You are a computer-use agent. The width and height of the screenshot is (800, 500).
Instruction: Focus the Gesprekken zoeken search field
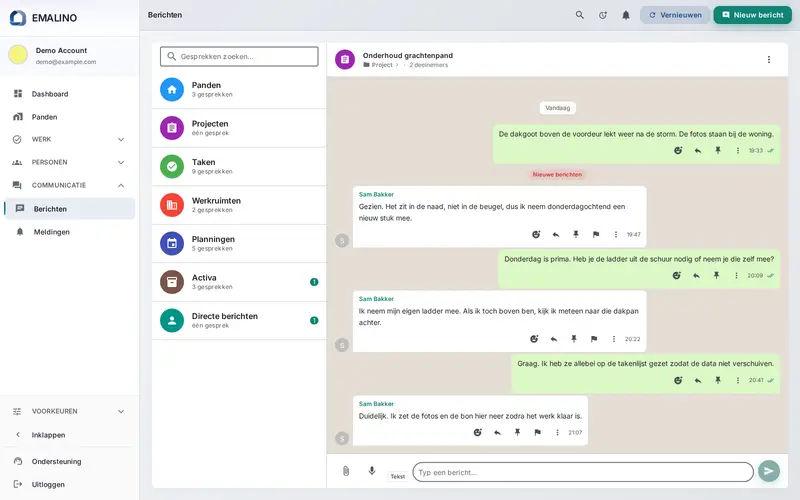pos(239,57)
